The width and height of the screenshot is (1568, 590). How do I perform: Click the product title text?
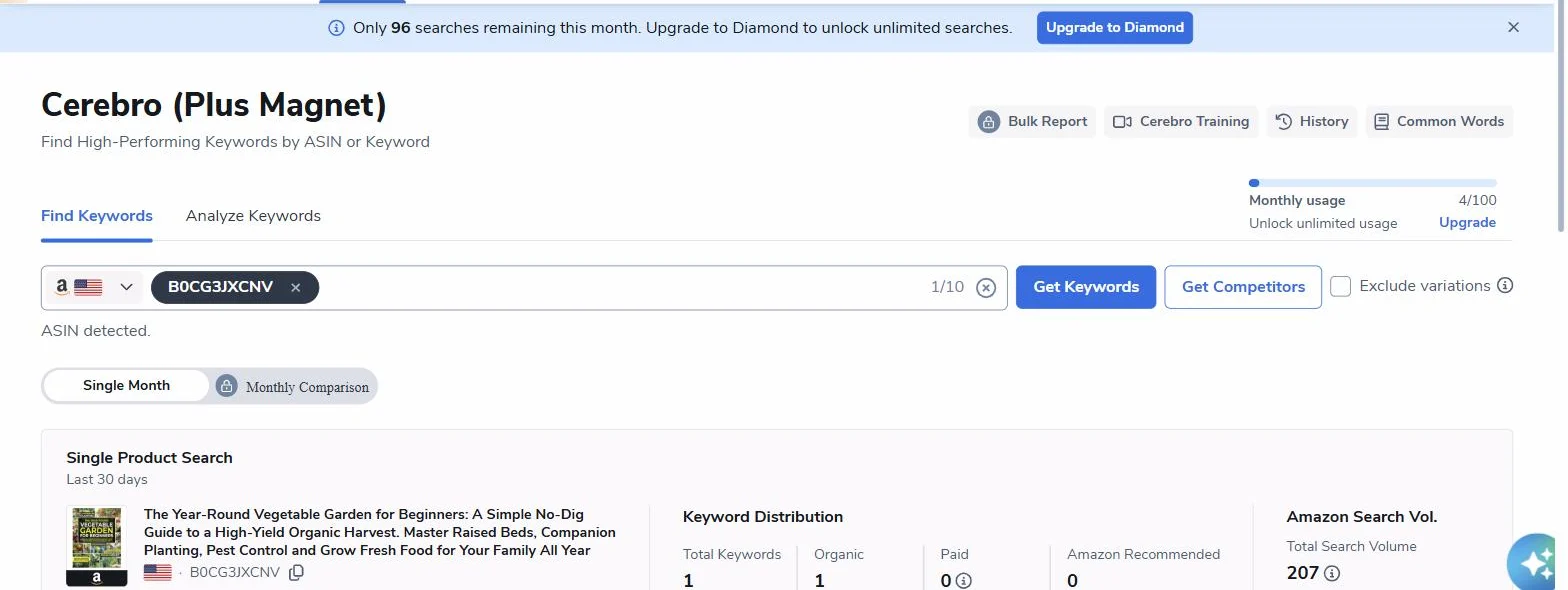tap(380, 533)
